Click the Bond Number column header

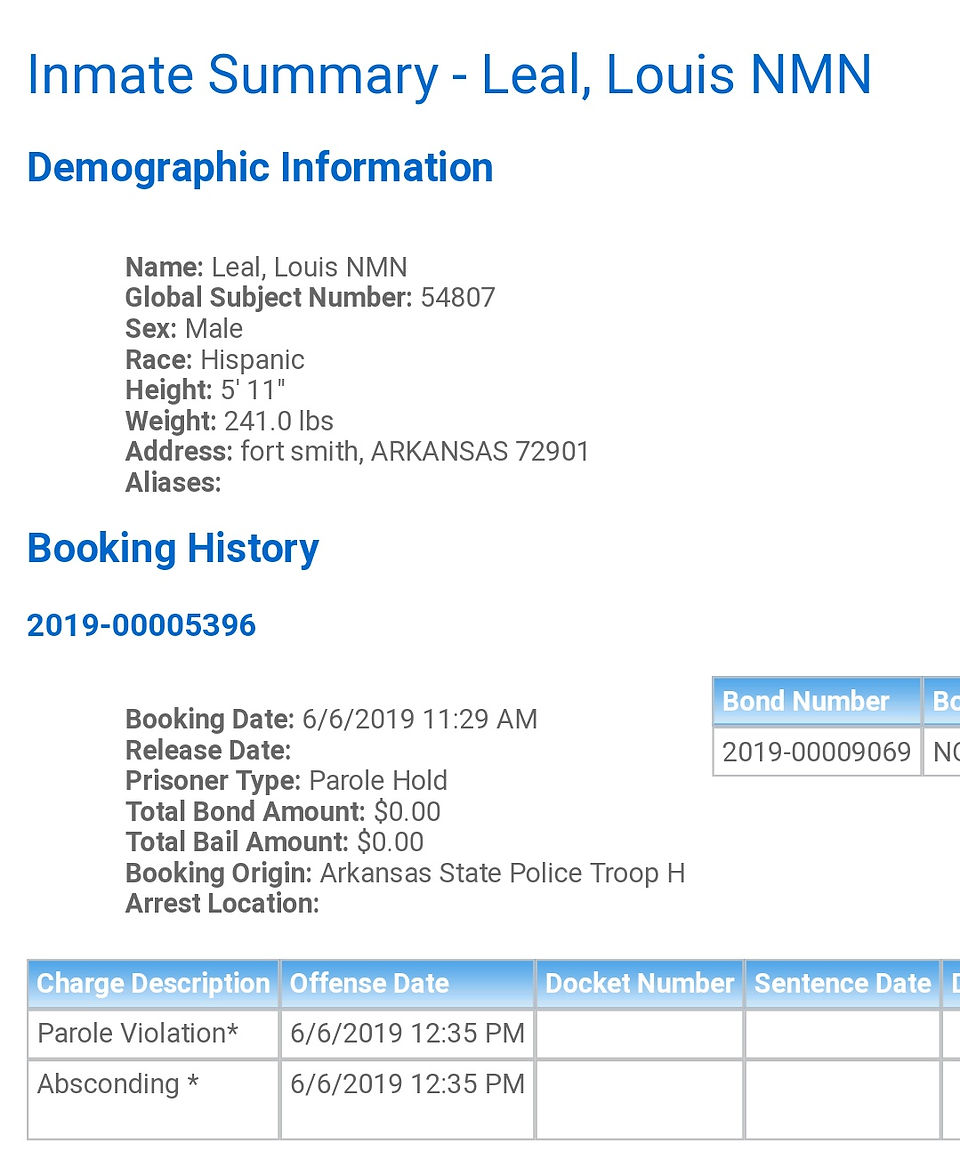pos(817,702)
